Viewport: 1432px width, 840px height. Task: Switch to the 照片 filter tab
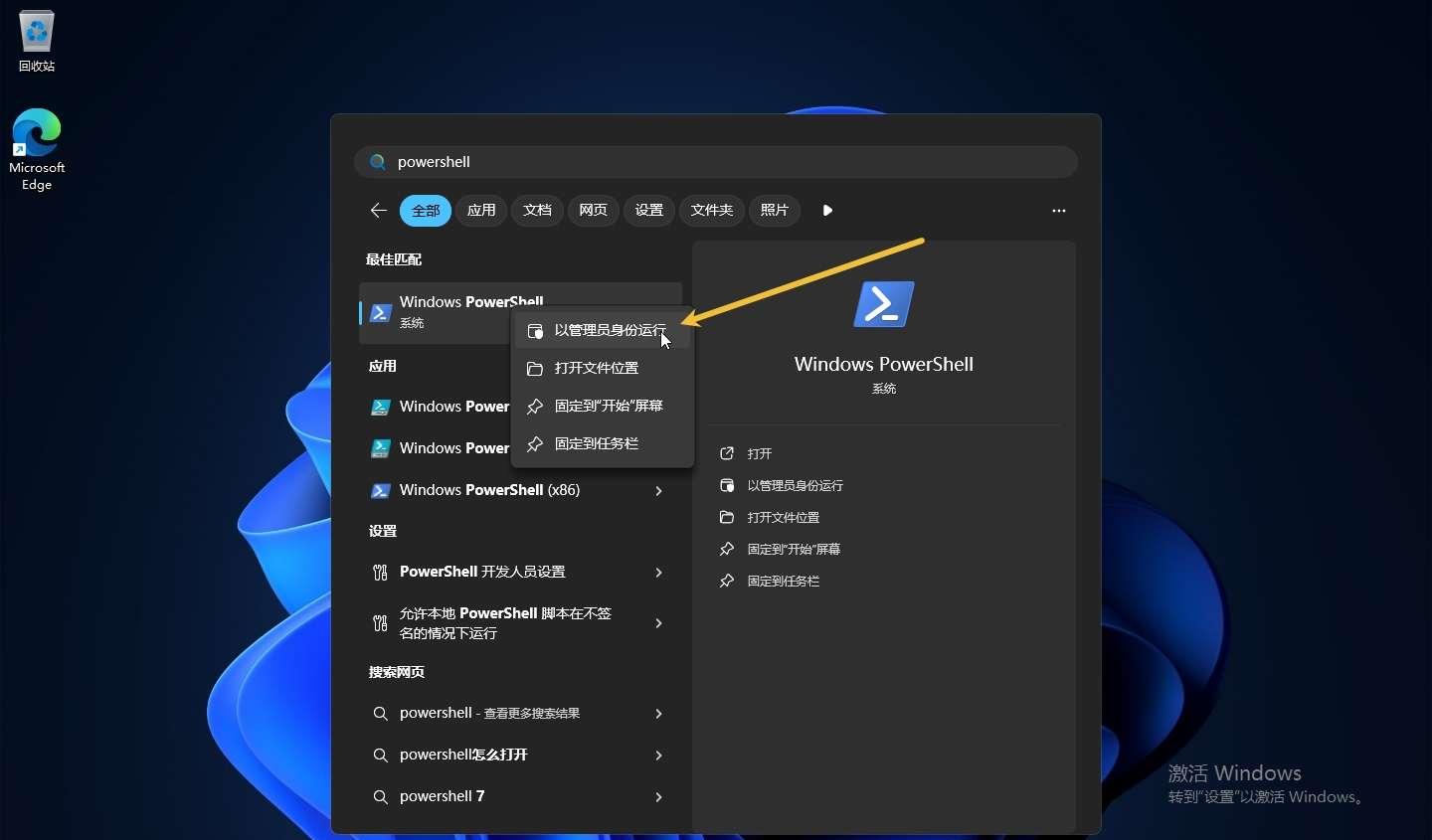pos(774,210)
